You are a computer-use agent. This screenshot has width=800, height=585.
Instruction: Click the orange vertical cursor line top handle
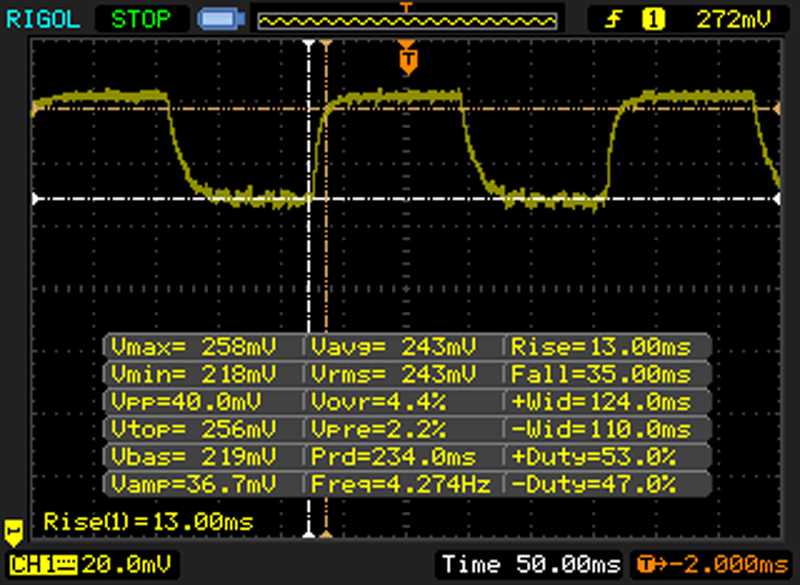pos(326,45)
